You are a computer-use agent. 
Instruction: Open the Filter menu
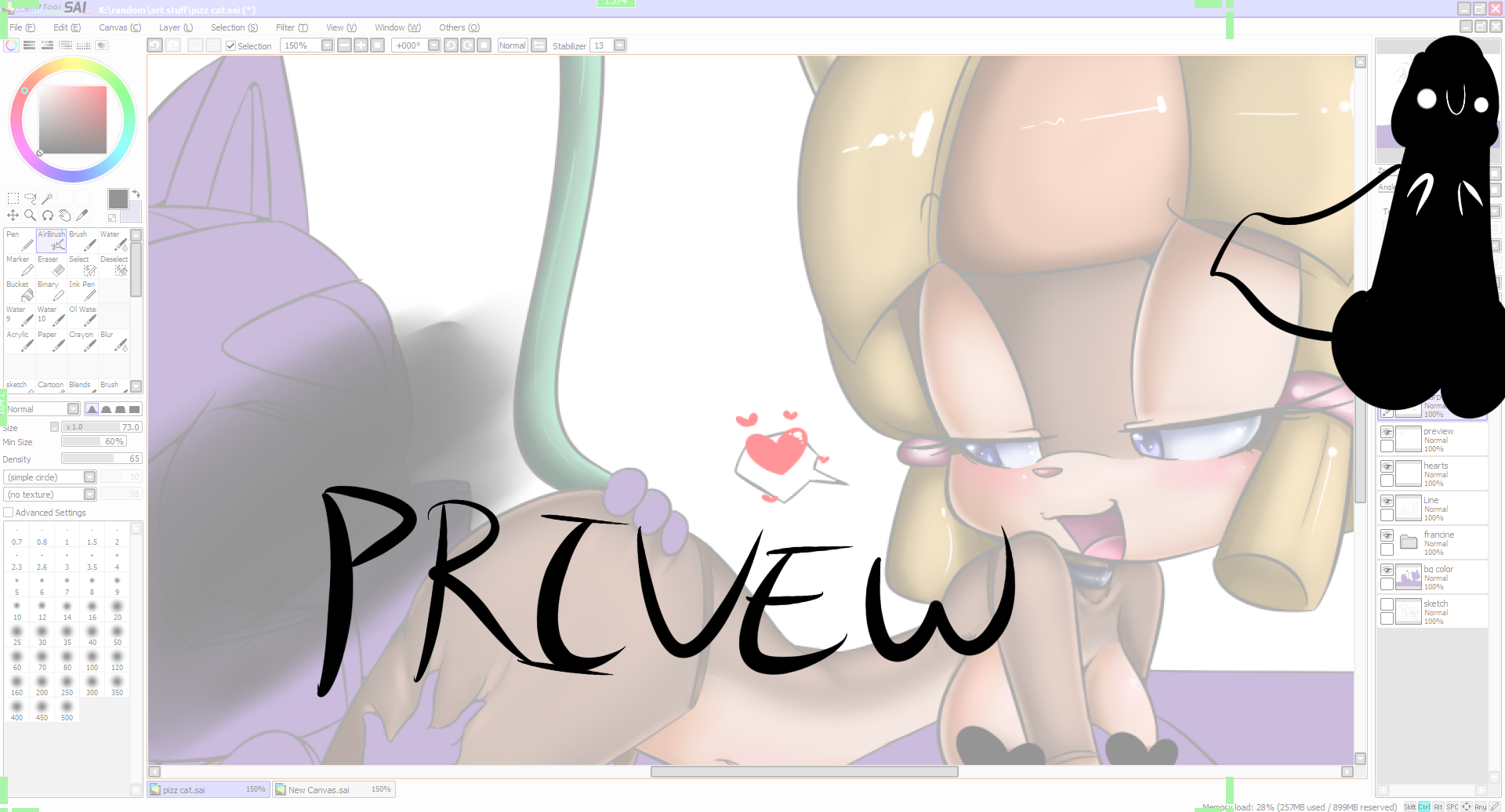point(292,27)
